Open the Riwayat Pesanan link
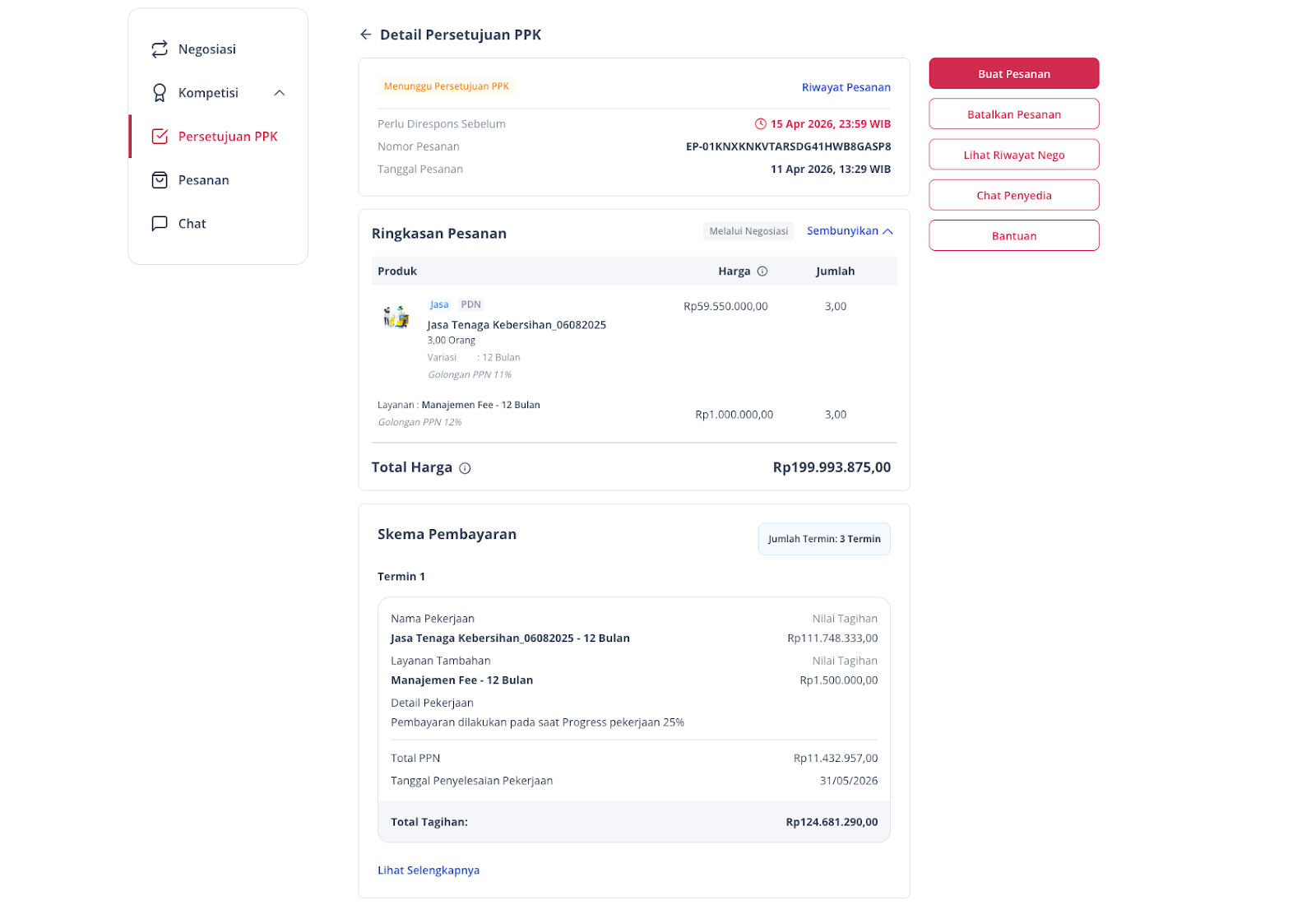 coord(846,87)
